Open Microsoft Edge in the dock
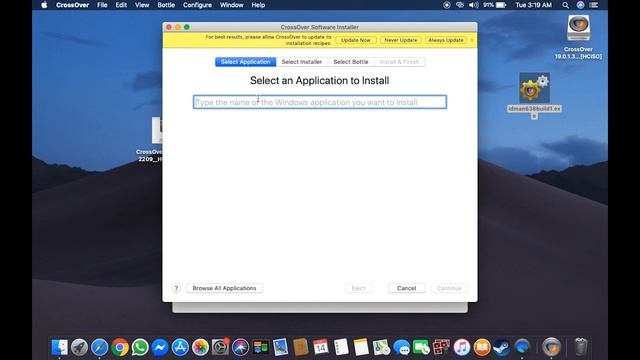Viewport: 640px width, 360px height. 522,347
